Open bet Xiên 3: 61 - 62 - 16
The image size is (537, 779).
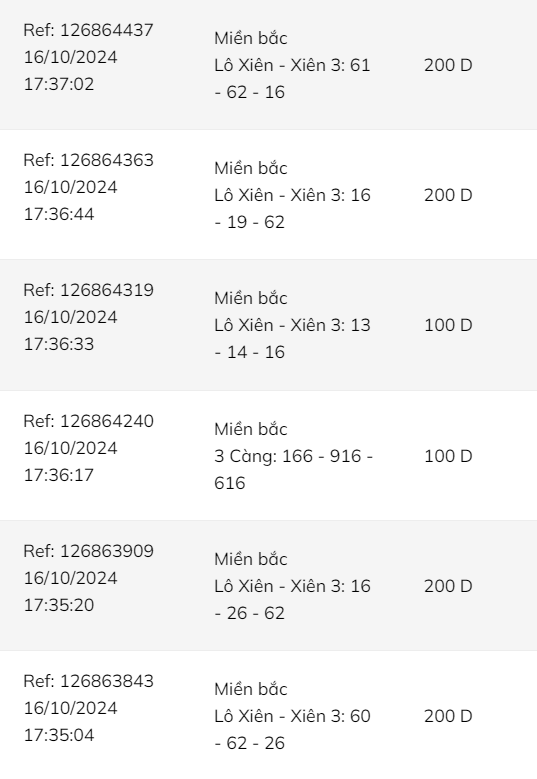coord(292,78)
